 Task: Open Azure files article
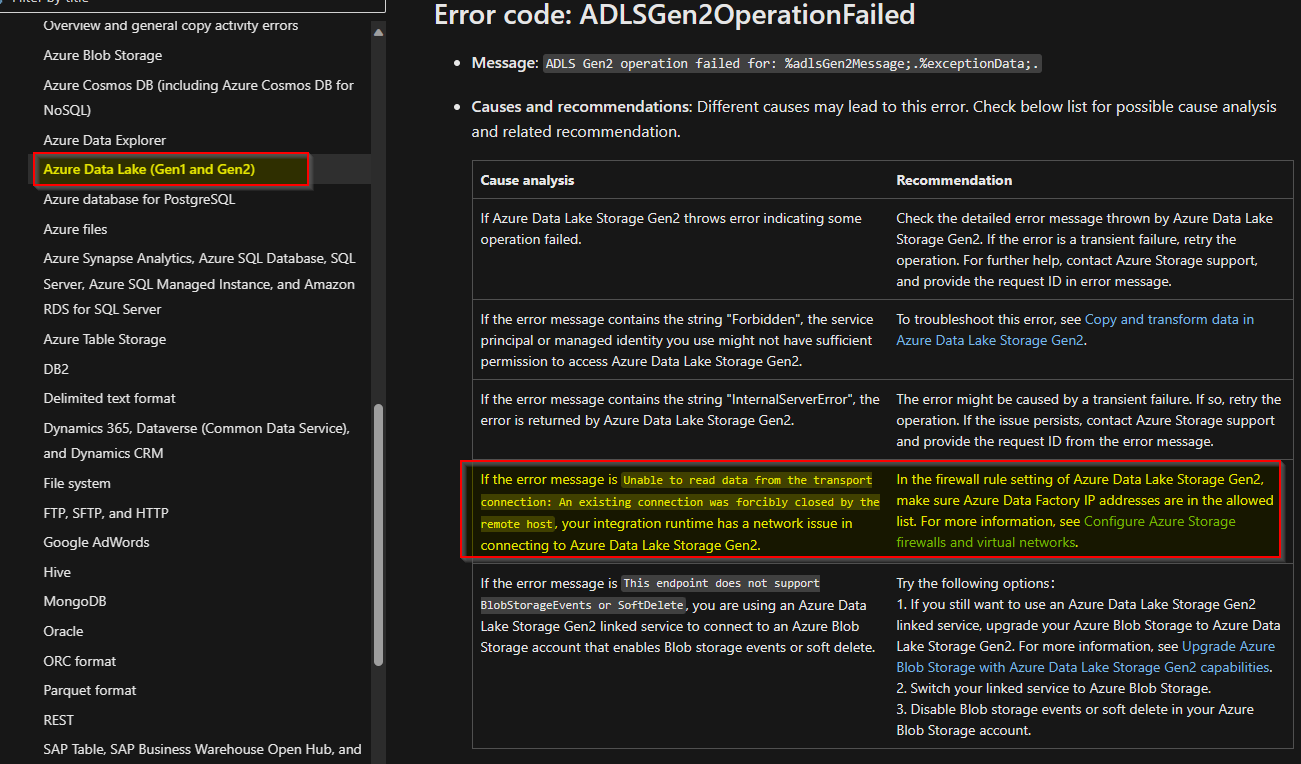pyautogui.click(x=75, y=229)
